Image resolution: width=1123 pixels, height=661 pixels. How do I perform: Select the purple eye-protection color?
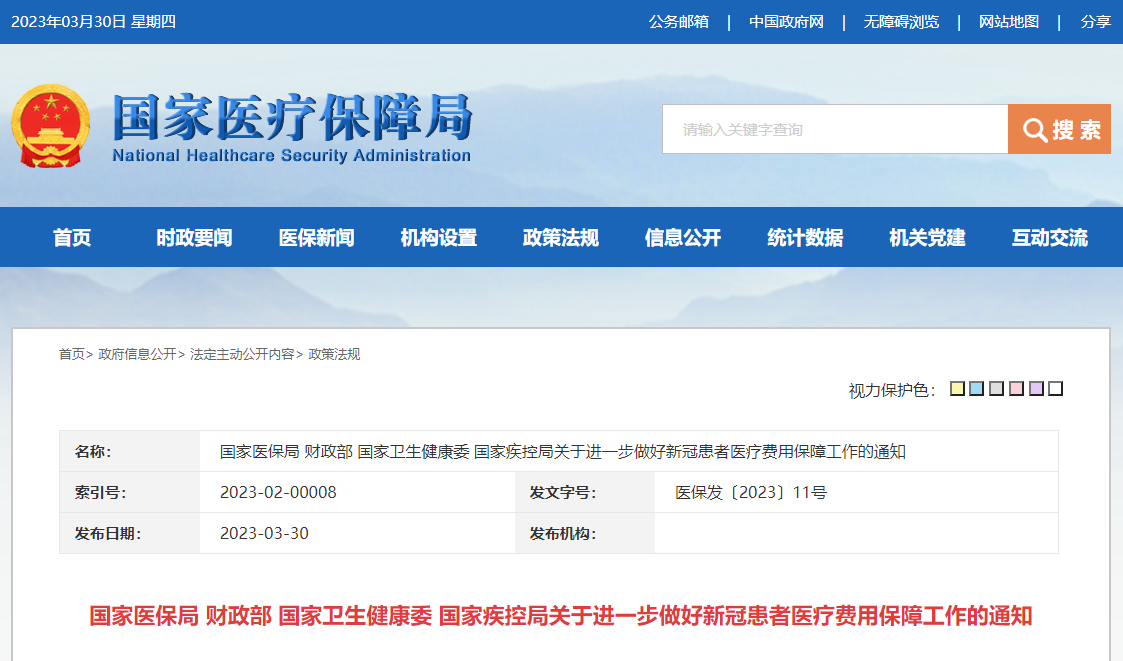(x=1036, y=388)
